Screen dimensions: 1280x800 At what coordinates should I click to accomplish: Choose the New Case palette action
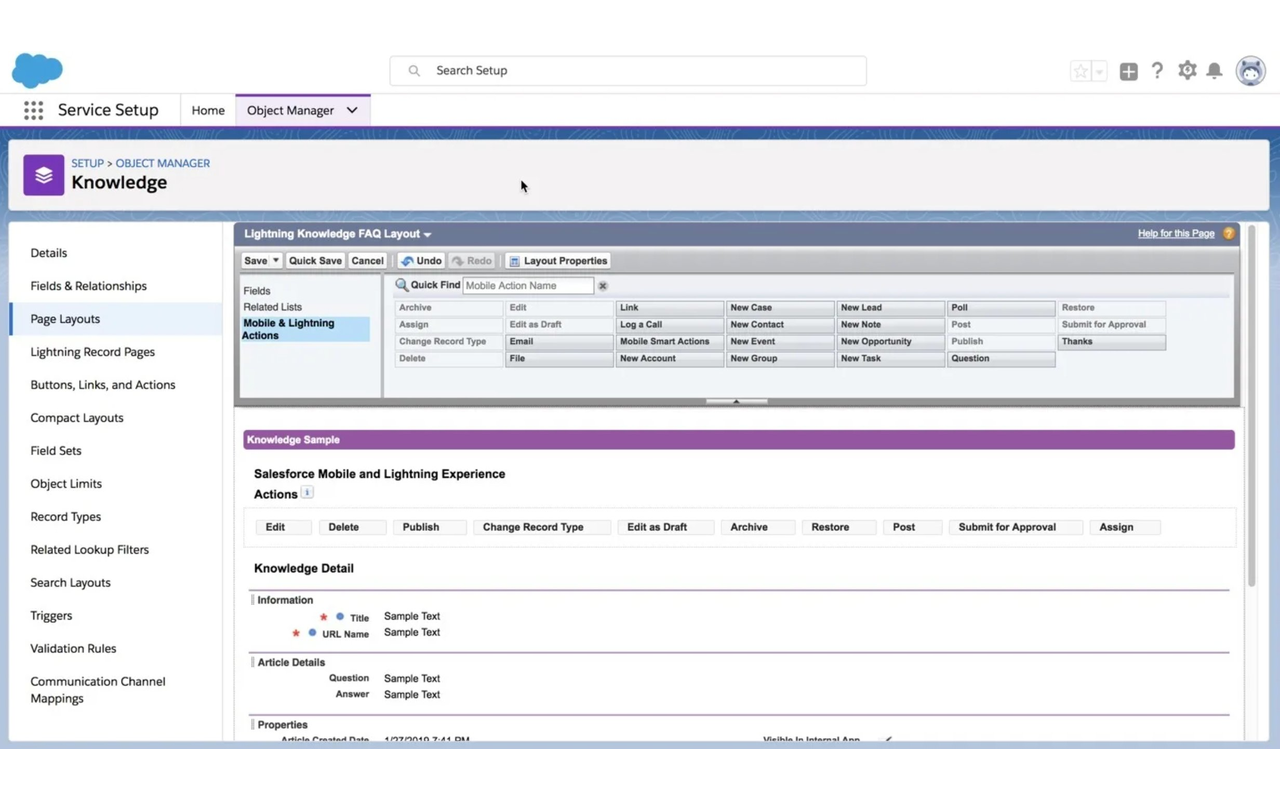[780, 308]
